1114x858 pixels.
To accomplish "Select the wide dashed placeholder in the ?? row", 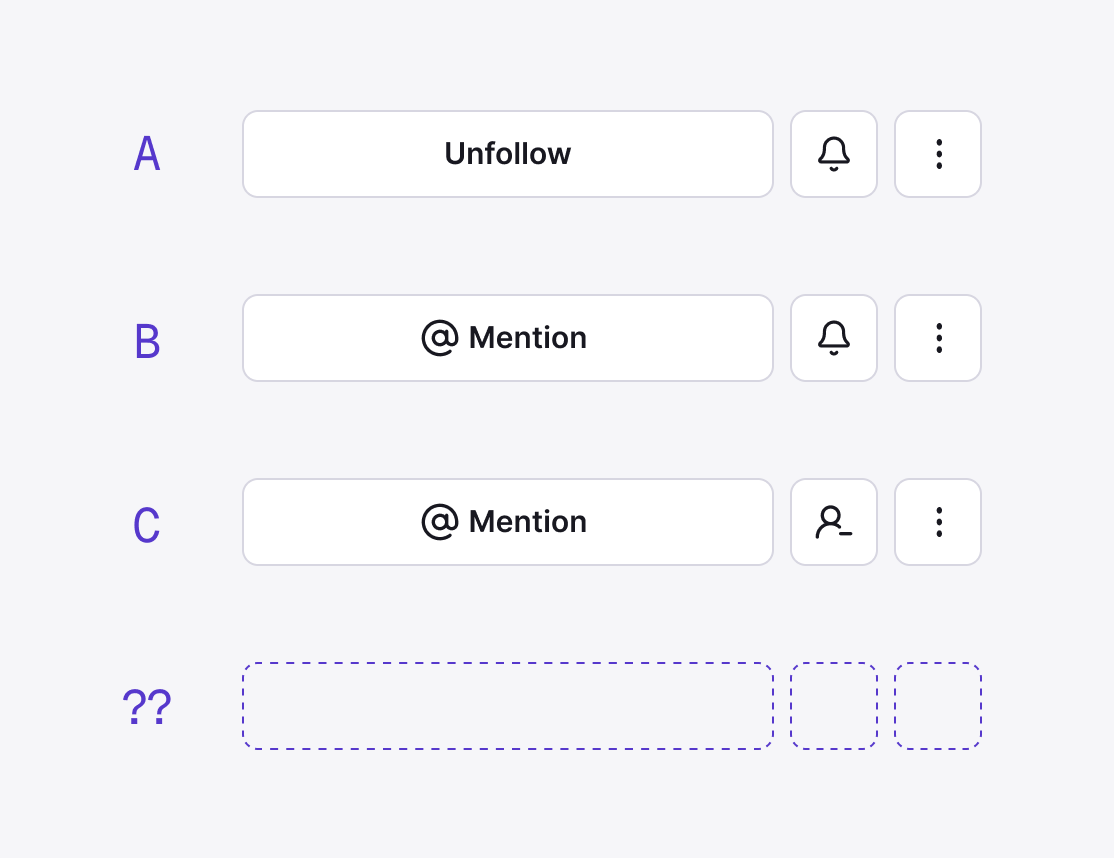I will pyautogui.click(x=507, y=706).
